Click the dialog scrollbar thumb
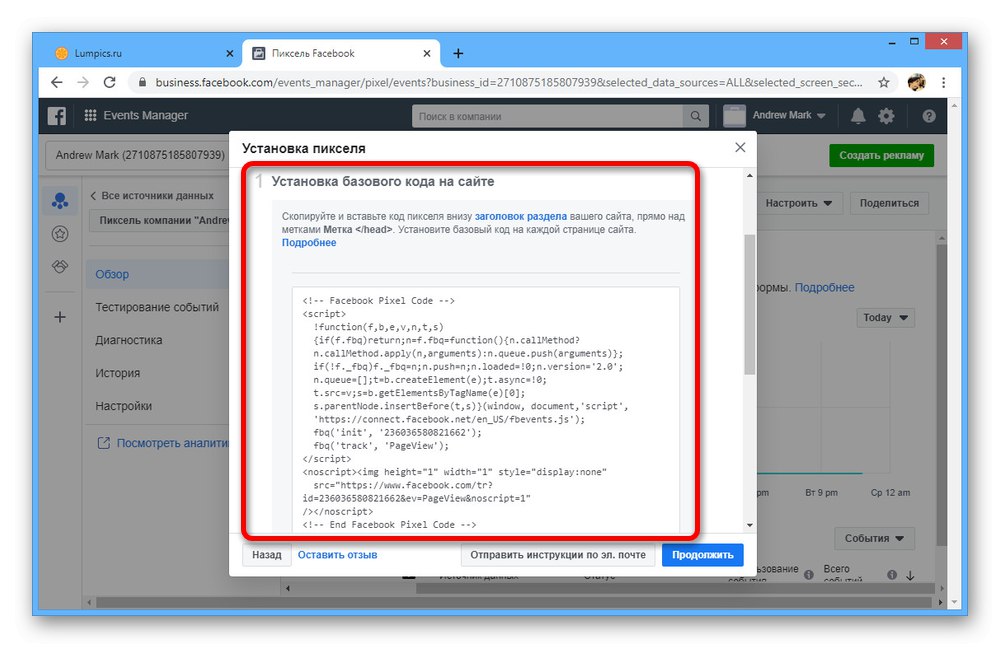The width and height of the screenshot is (1000, 648). pos(749,304)
